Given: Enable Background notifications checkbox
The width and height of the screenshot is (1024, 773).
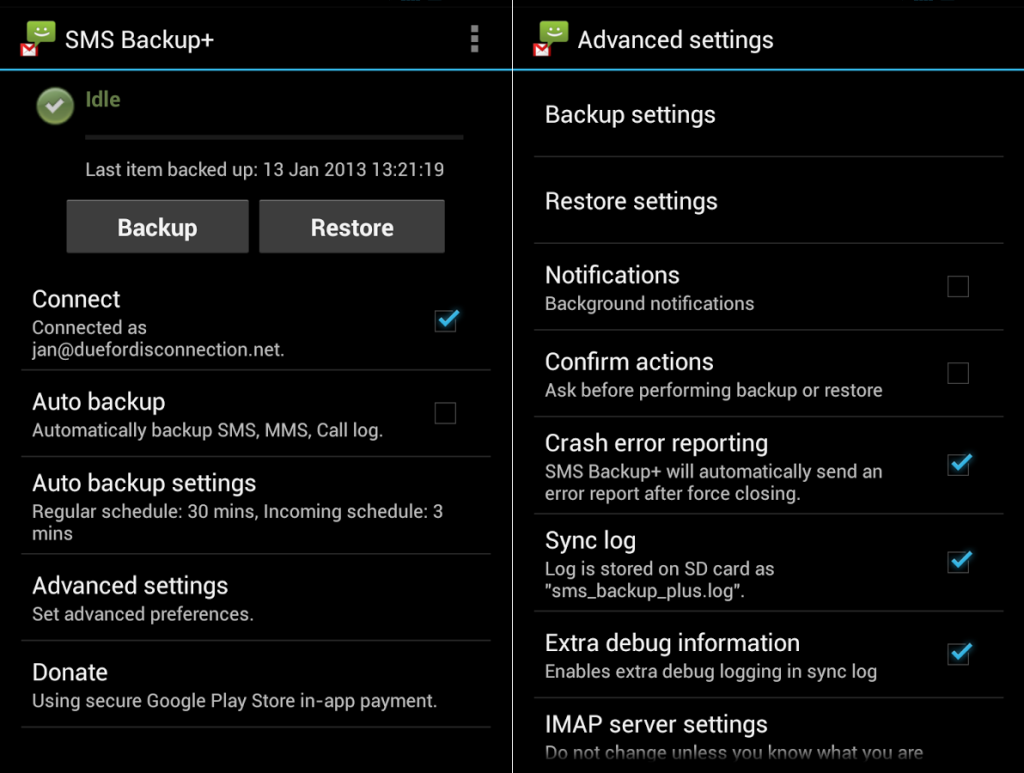Looking at the screenshot, I should [x=958, y=286].
